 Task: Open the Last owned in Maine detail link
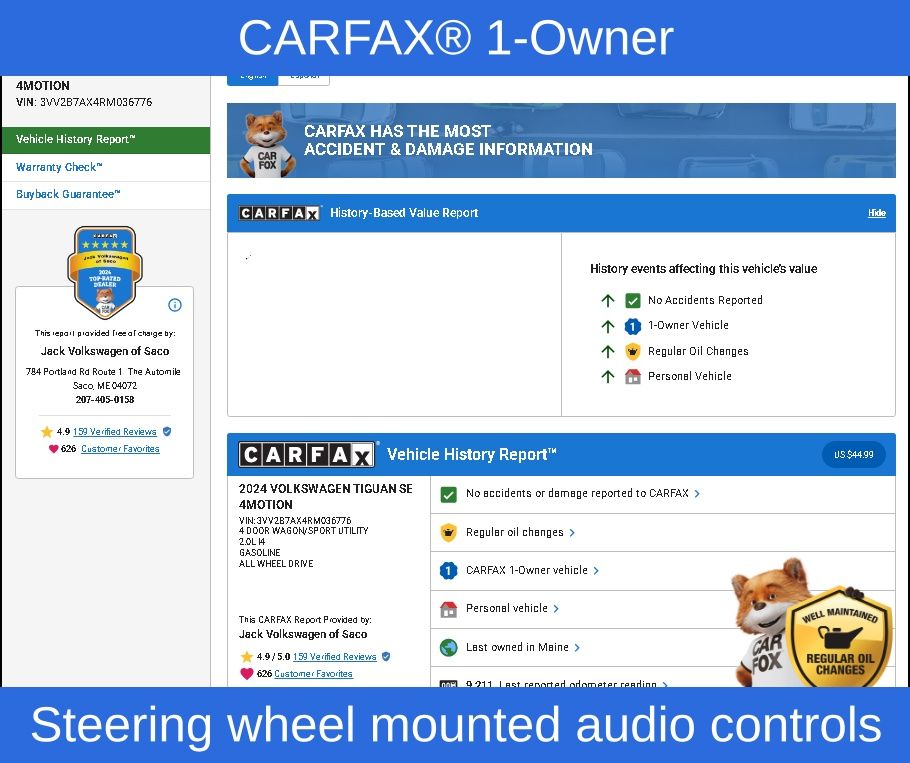517,648
